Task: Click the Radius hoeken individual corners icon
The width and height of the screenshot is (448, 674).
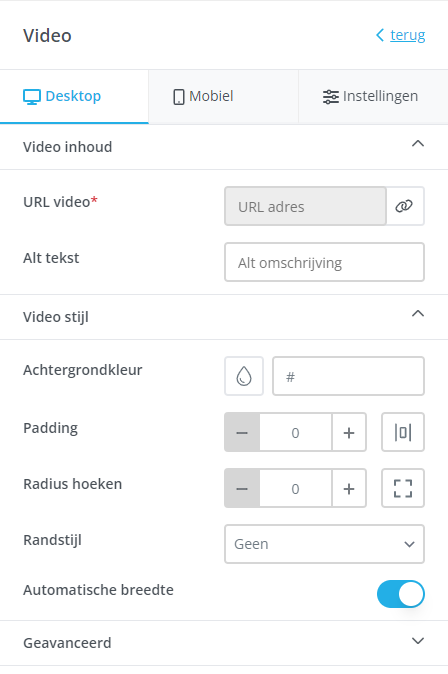Action: click(x=403, y=488)
